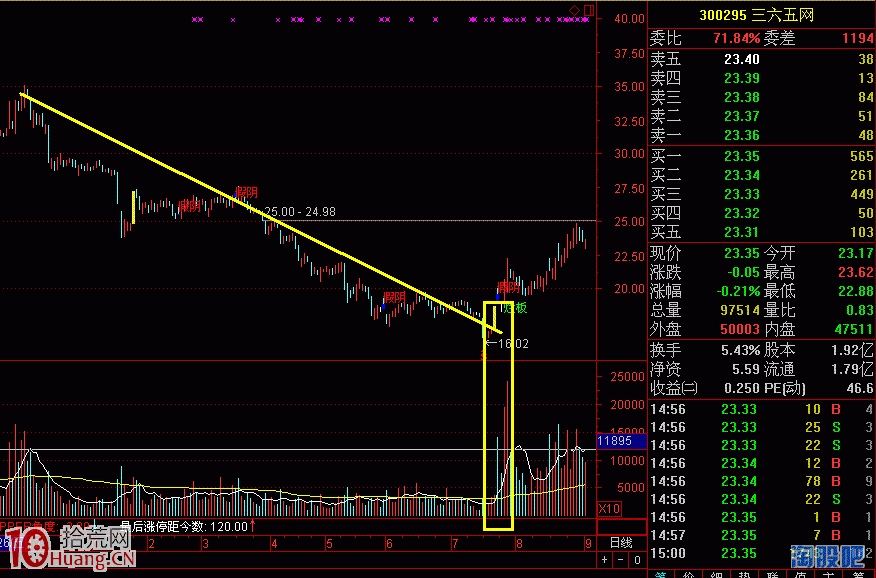Click the 换手 5.43% turnover value

click(740, 350)
